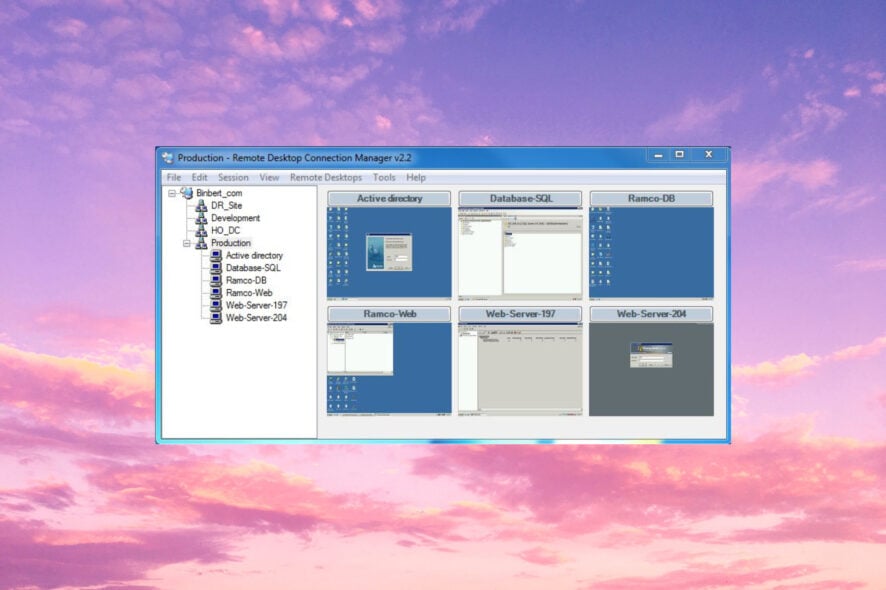The width and height of the screenshot is (886, 590).
Task: Click the HO_DC group icon
Action: (201, 231)
